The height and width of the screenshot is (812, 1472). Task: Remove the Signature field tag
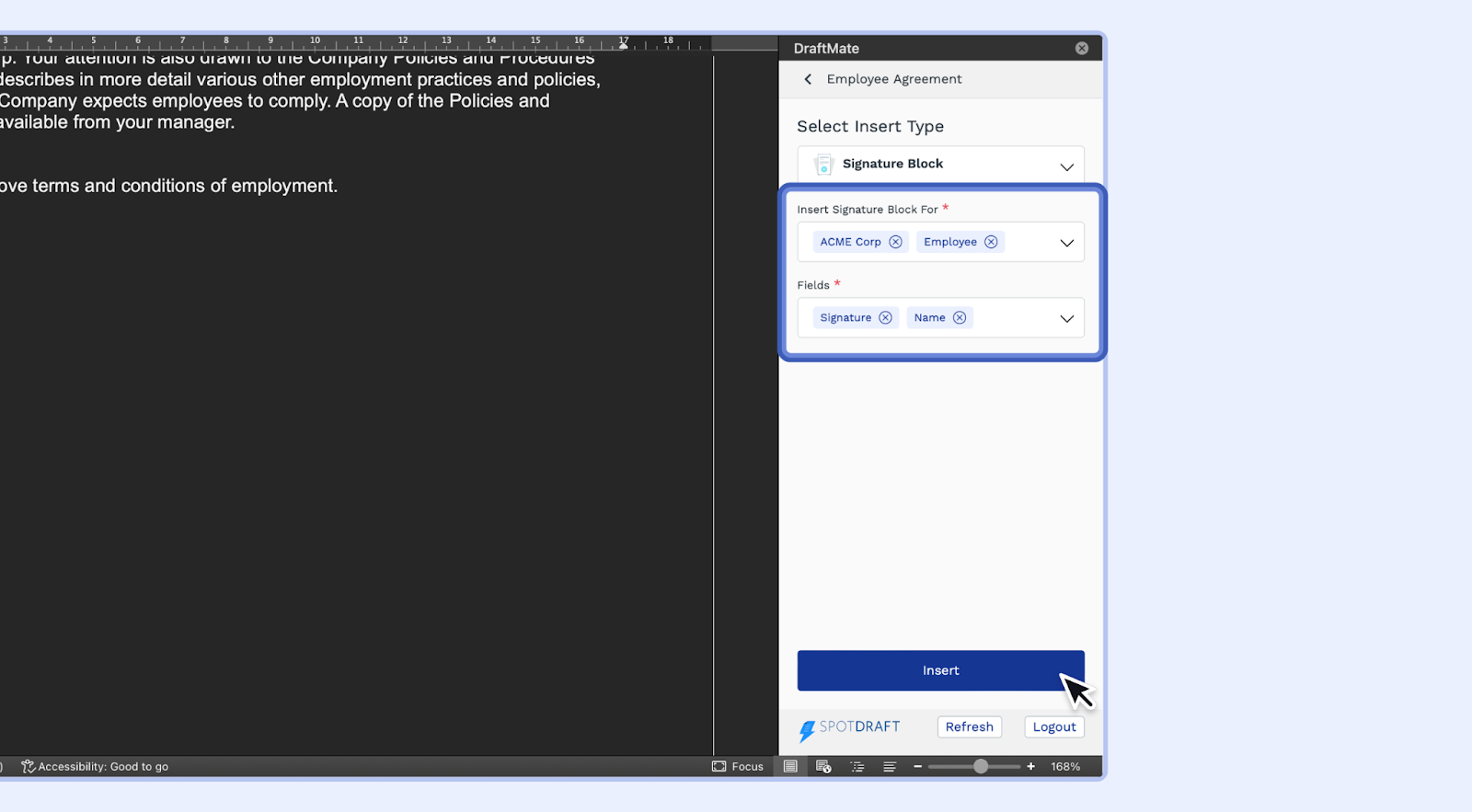point(885,317)
